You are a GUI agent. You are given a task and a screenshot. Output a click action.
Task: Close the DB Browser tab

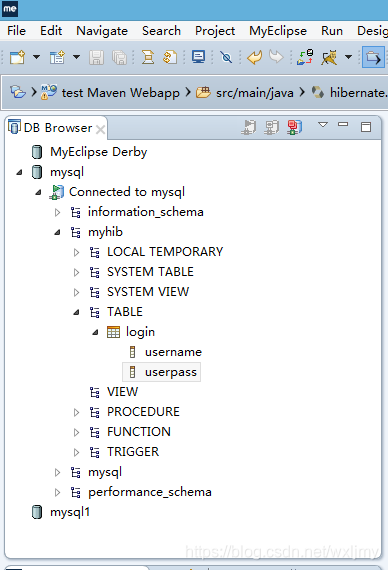[101, 129]
